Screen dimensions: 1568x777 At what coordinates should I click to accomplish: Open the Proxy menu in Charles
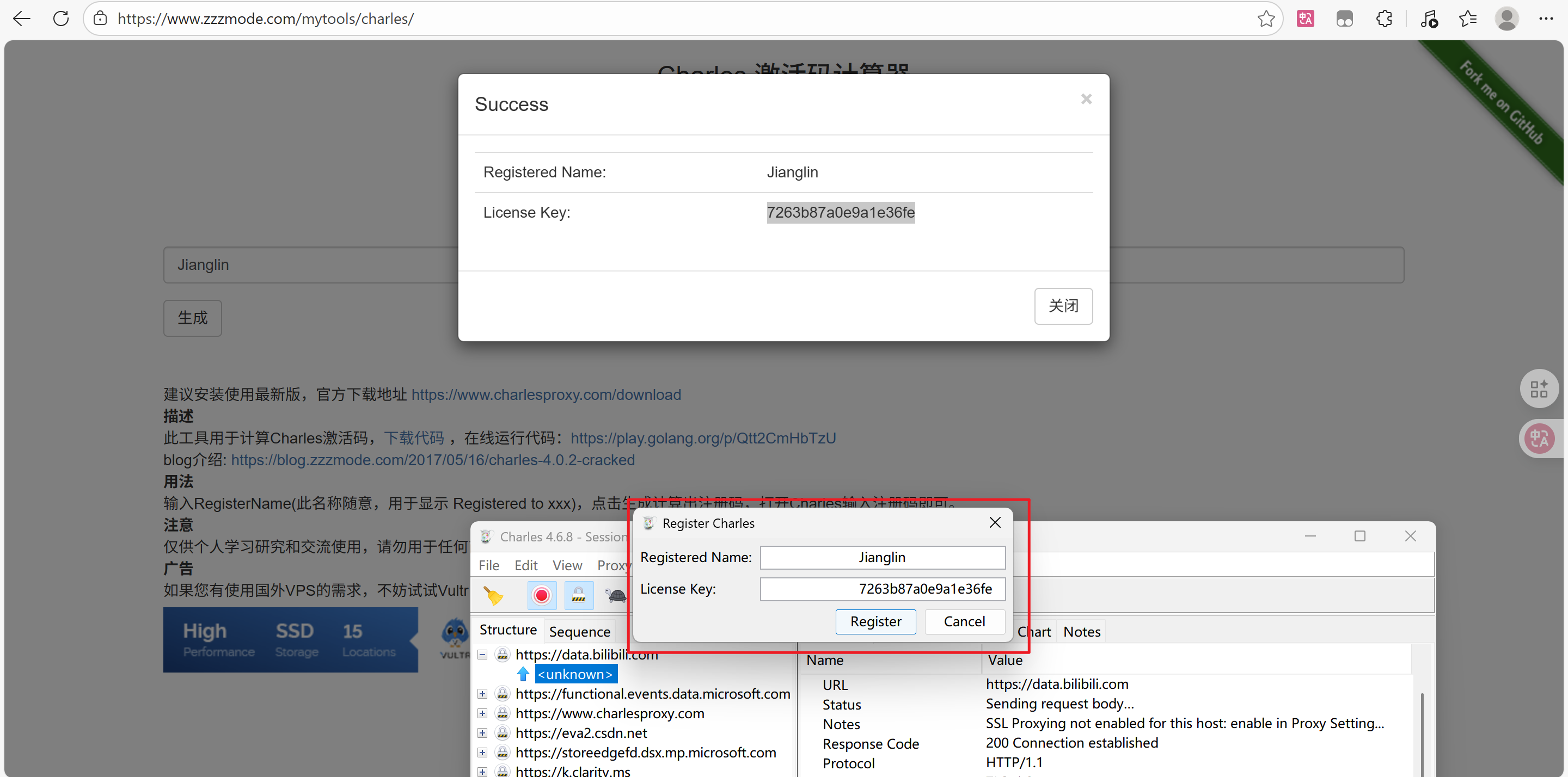[x=614, y=565]
